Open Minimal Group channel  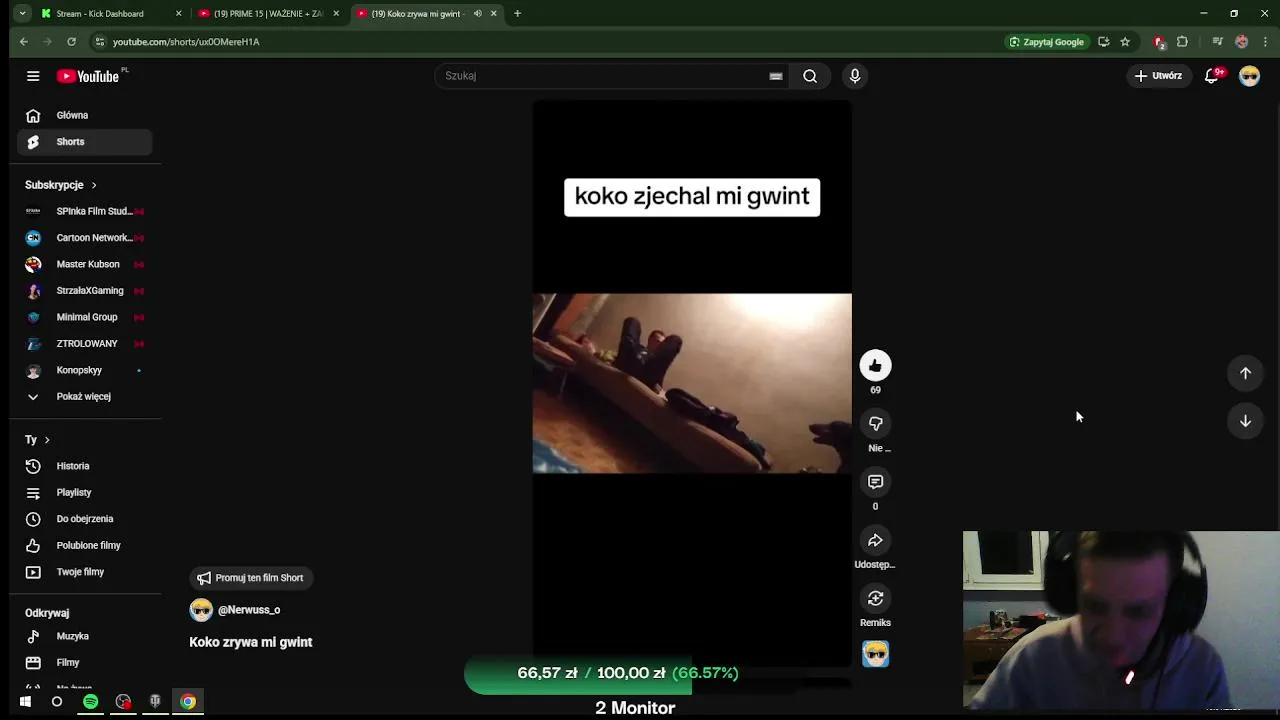pyautogui.click(x=84, y=317)
